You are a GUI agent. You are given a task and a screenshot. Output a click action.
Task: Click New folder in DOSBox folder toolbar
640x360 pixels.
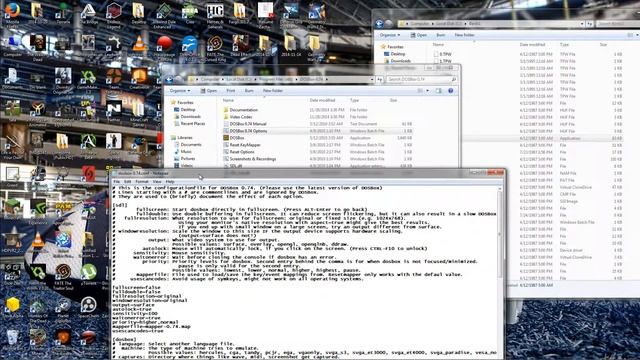(x=273, y=91)
